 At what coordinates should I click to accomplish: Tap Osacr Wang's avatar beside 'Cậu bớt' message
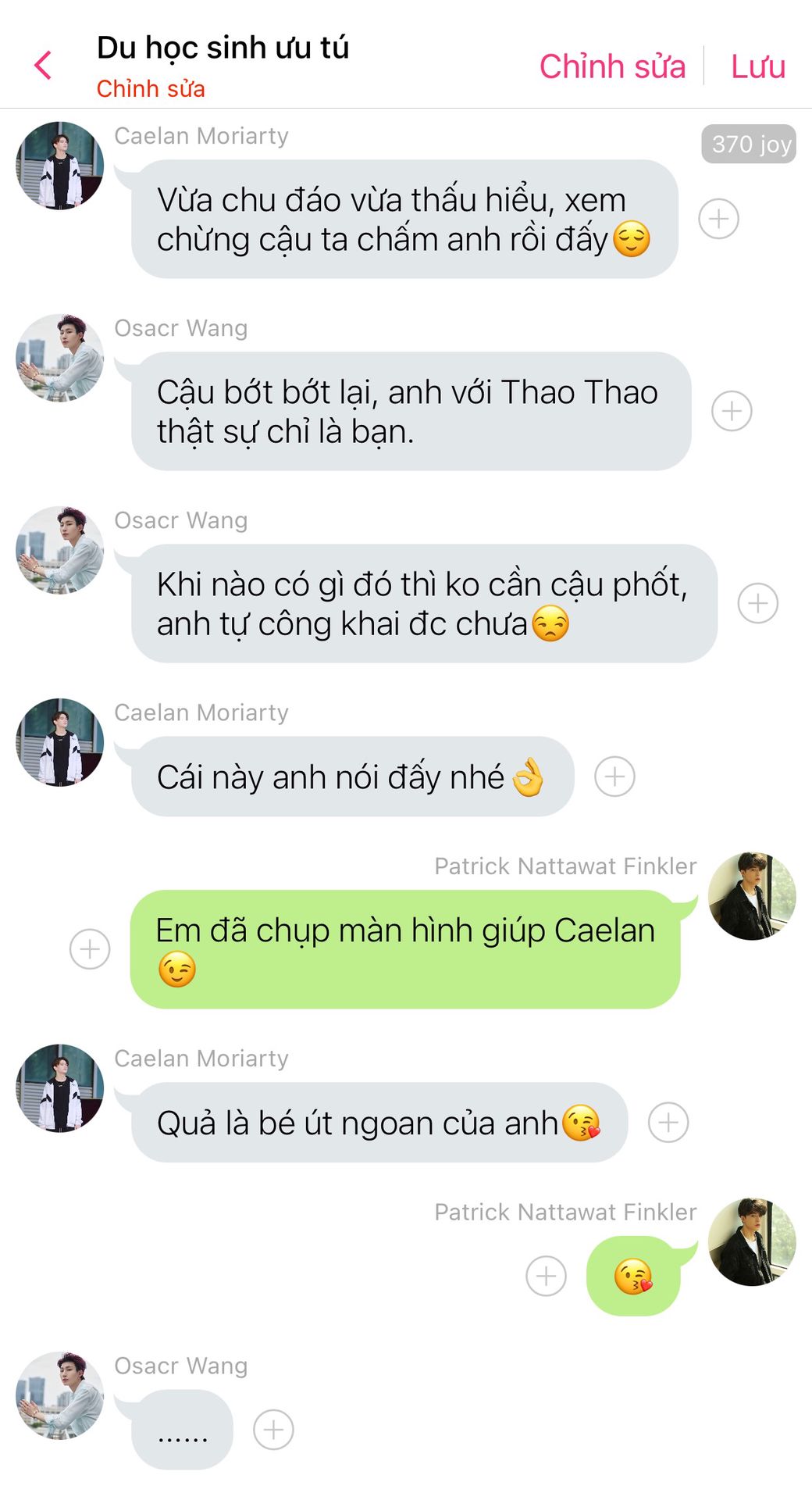pos(60,358)
